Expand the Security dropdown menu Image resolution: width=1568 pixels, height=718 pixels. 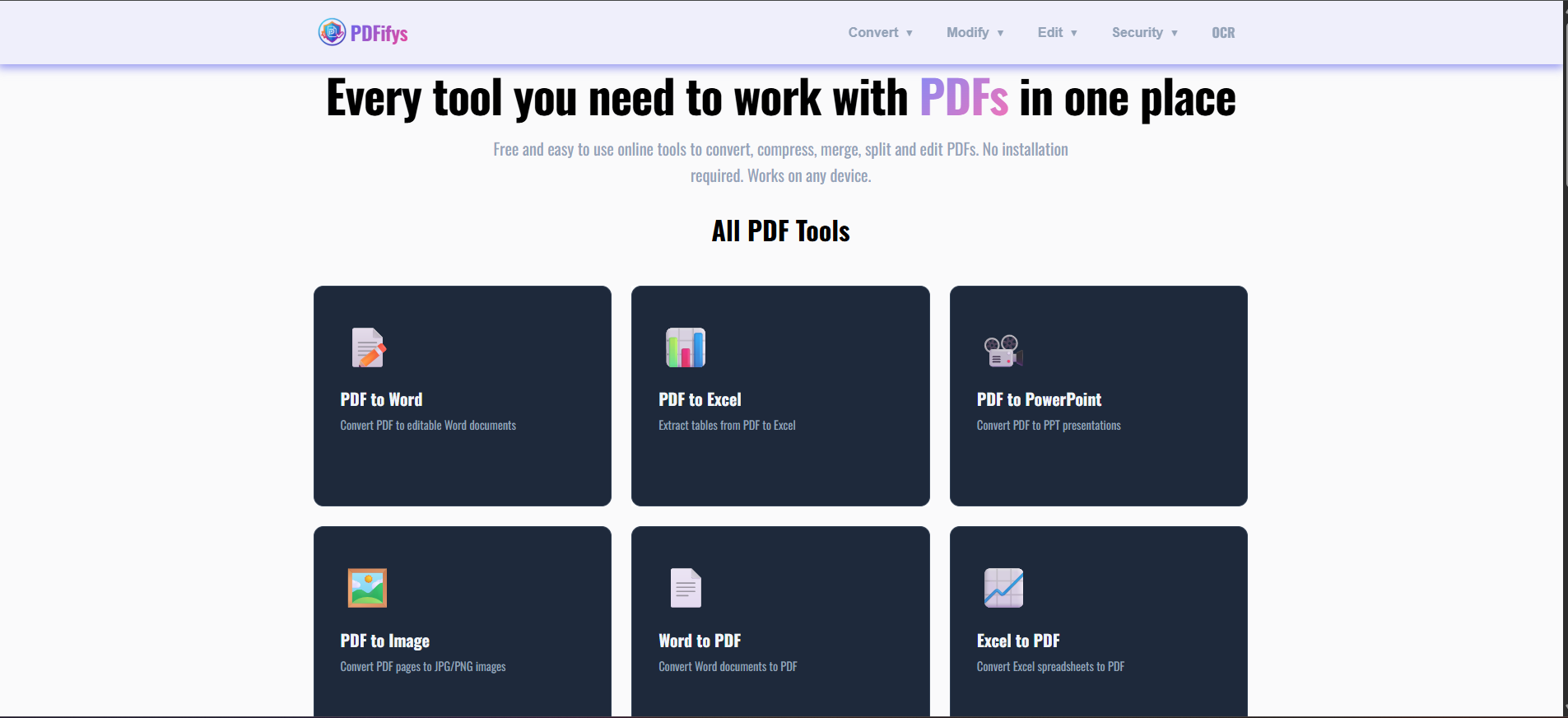pyautogui.click(x=1145, y=33)
